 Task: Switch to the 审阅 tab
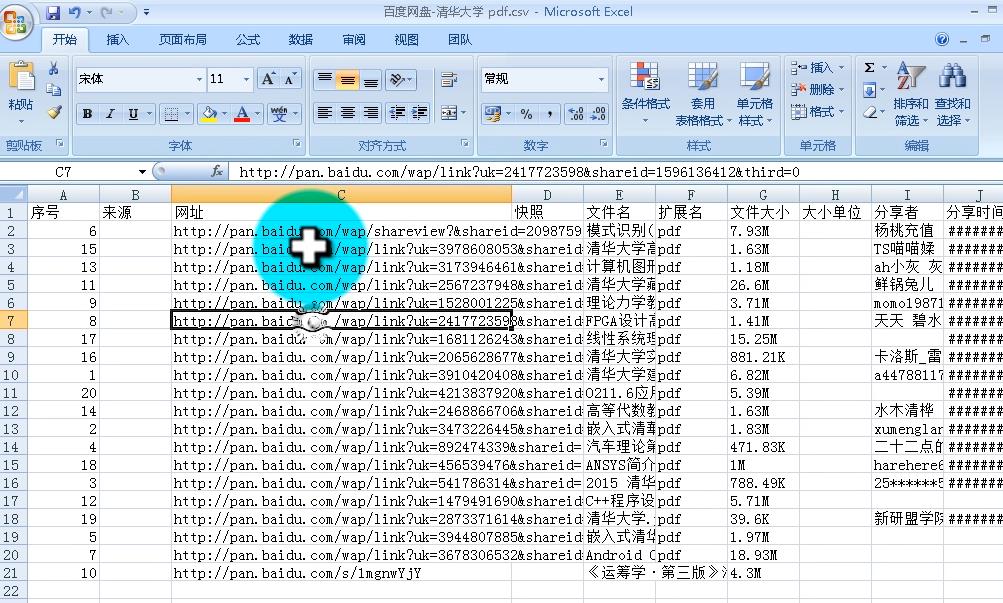[354, 40]
